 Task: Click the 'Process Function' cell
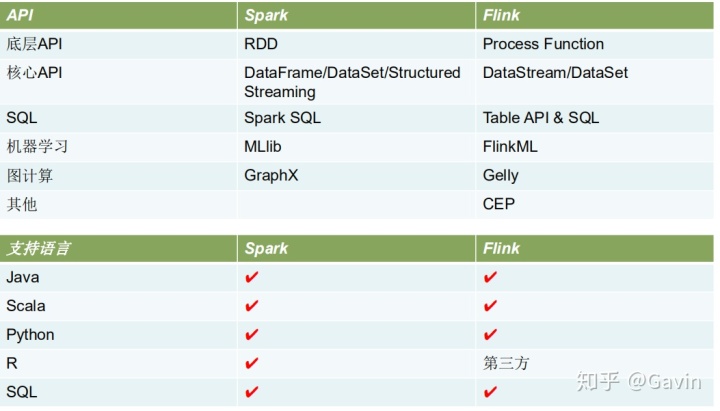[x=543, y=44]
